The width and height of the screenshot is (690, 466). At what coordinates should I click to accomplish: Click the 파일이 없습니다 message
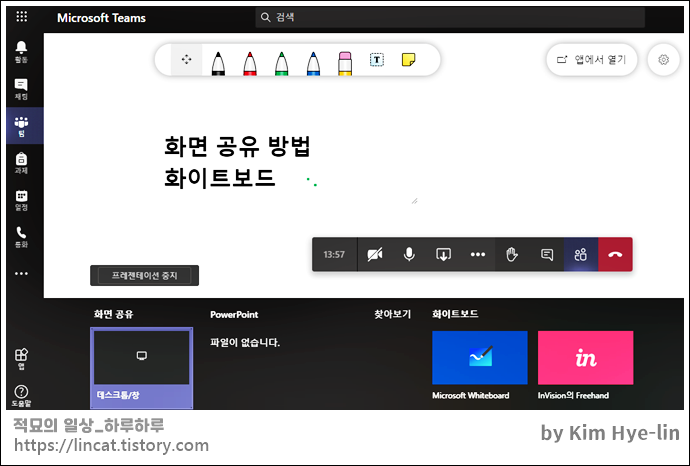(x=245, y=342)
